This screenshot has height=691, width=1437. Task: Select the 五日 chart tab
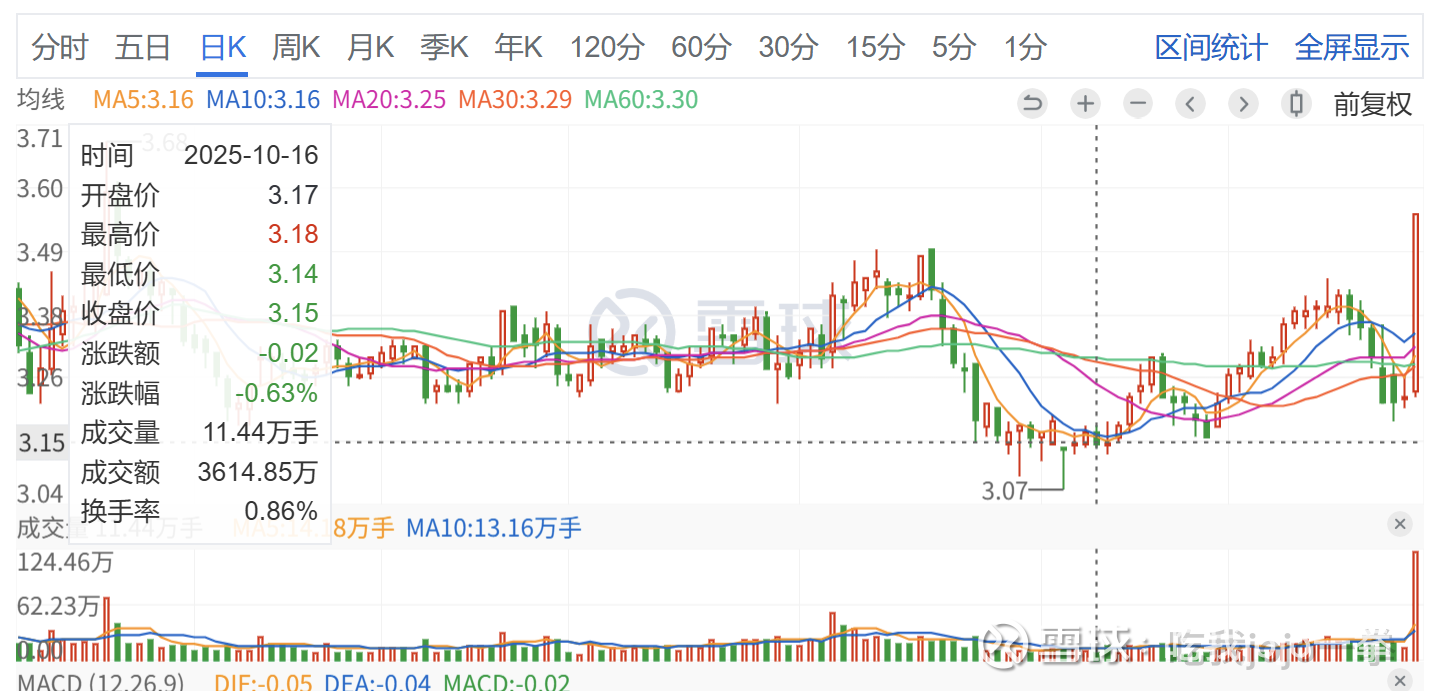tap(143, 47)
